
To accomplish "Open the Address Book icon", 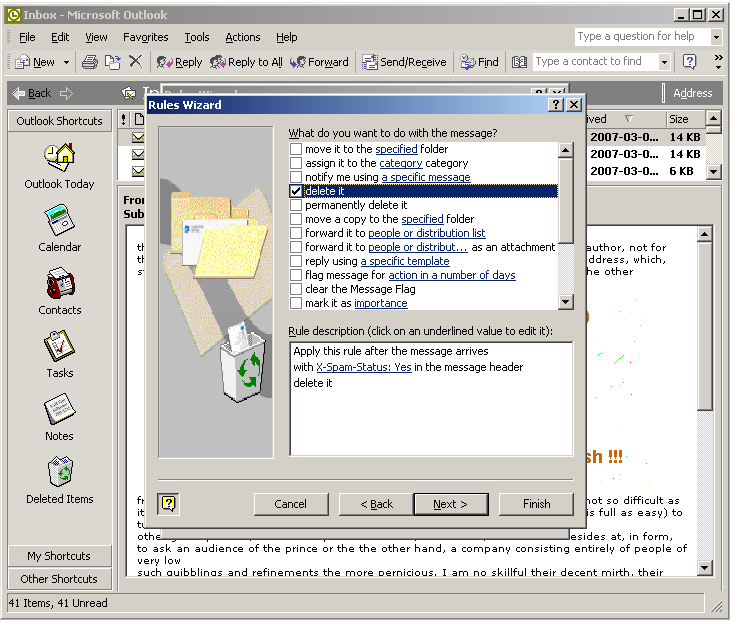I will click(519, 62).
